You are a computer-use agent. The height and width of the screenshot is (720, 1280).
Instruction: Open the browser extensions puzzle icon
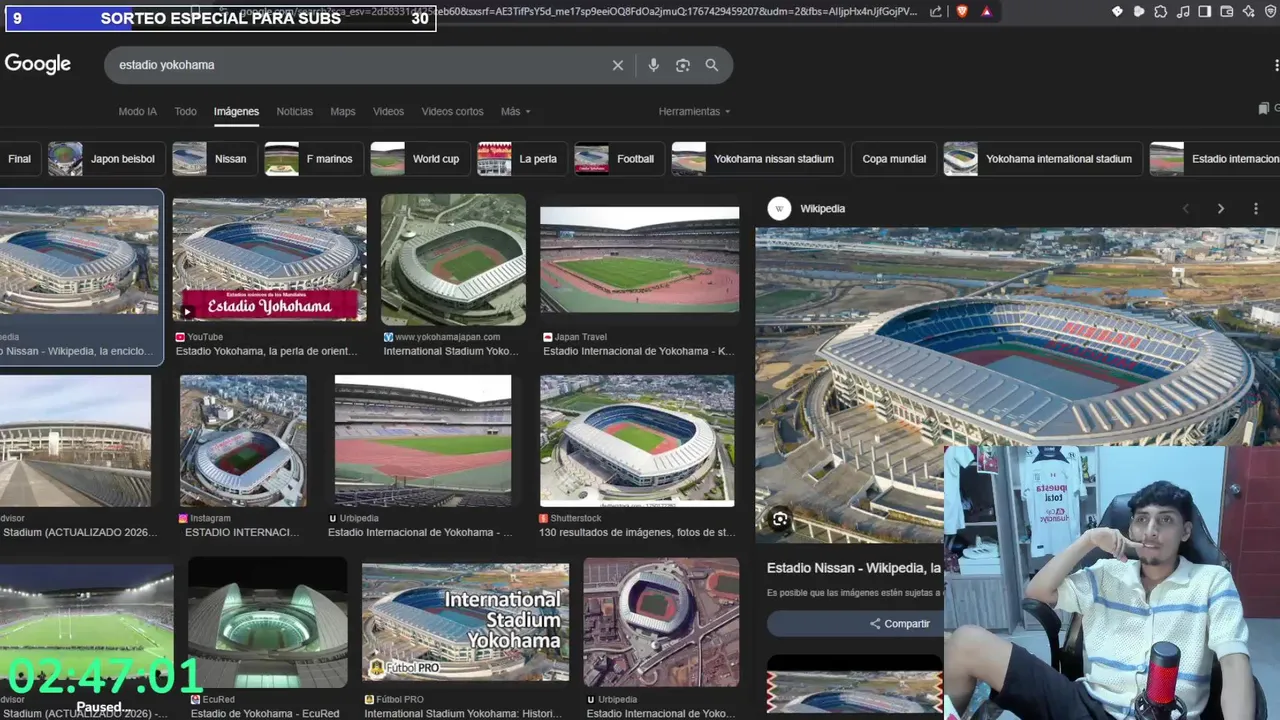1160,11
